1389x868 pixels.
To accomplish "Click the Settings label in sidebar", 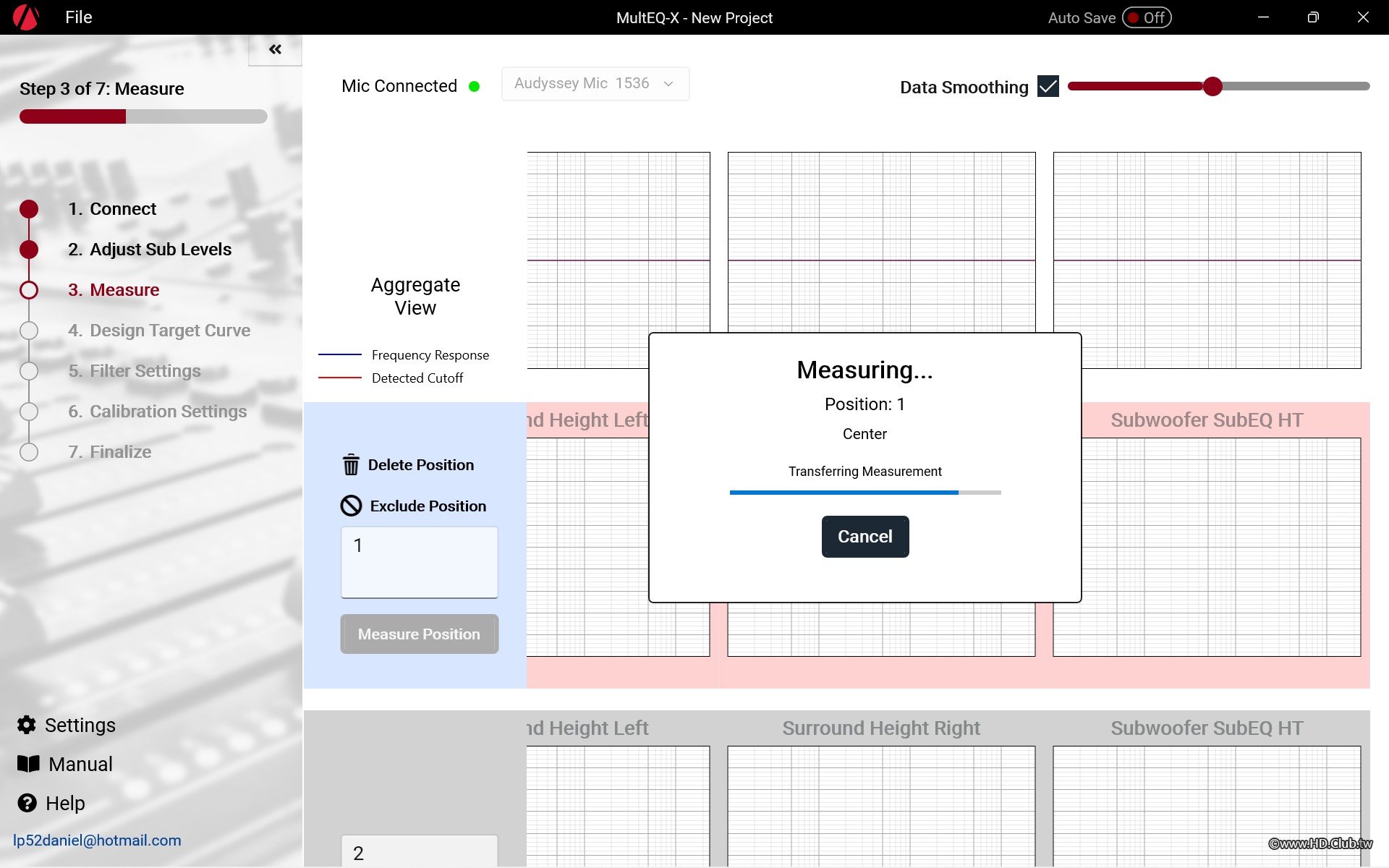I will [x=80, y=726].
